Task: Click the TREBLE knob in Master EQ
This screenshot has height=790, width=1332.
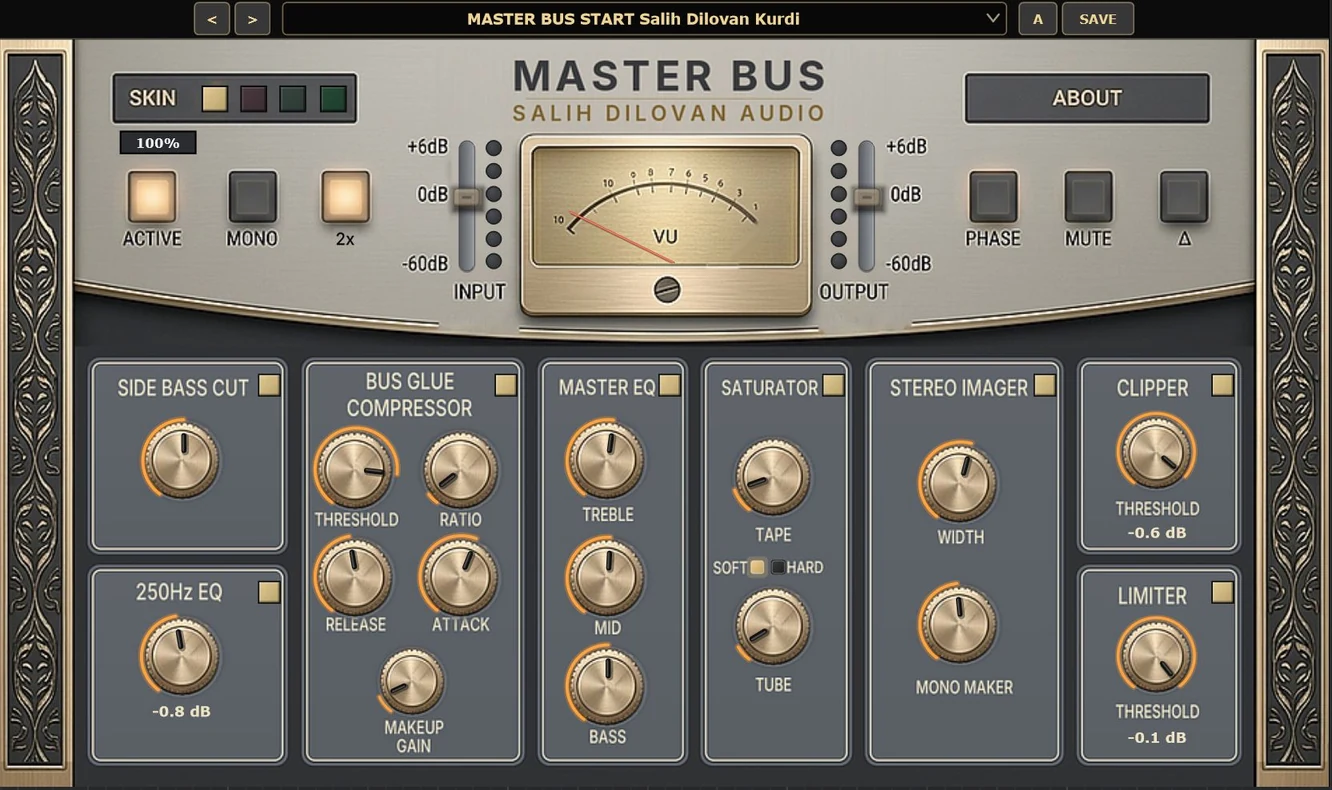Action: point(606,460)
